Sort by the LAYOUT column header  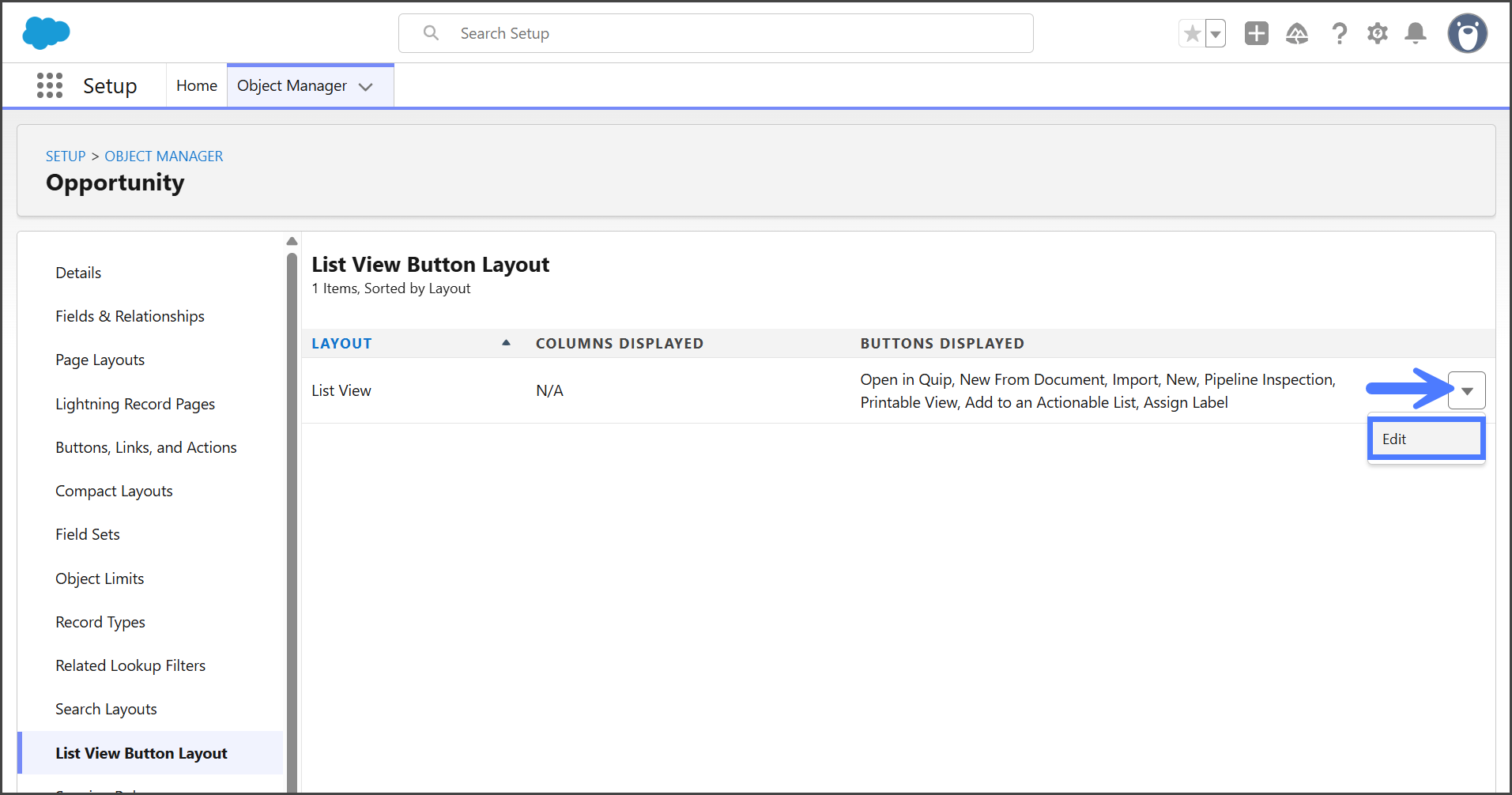pos(341,344)
